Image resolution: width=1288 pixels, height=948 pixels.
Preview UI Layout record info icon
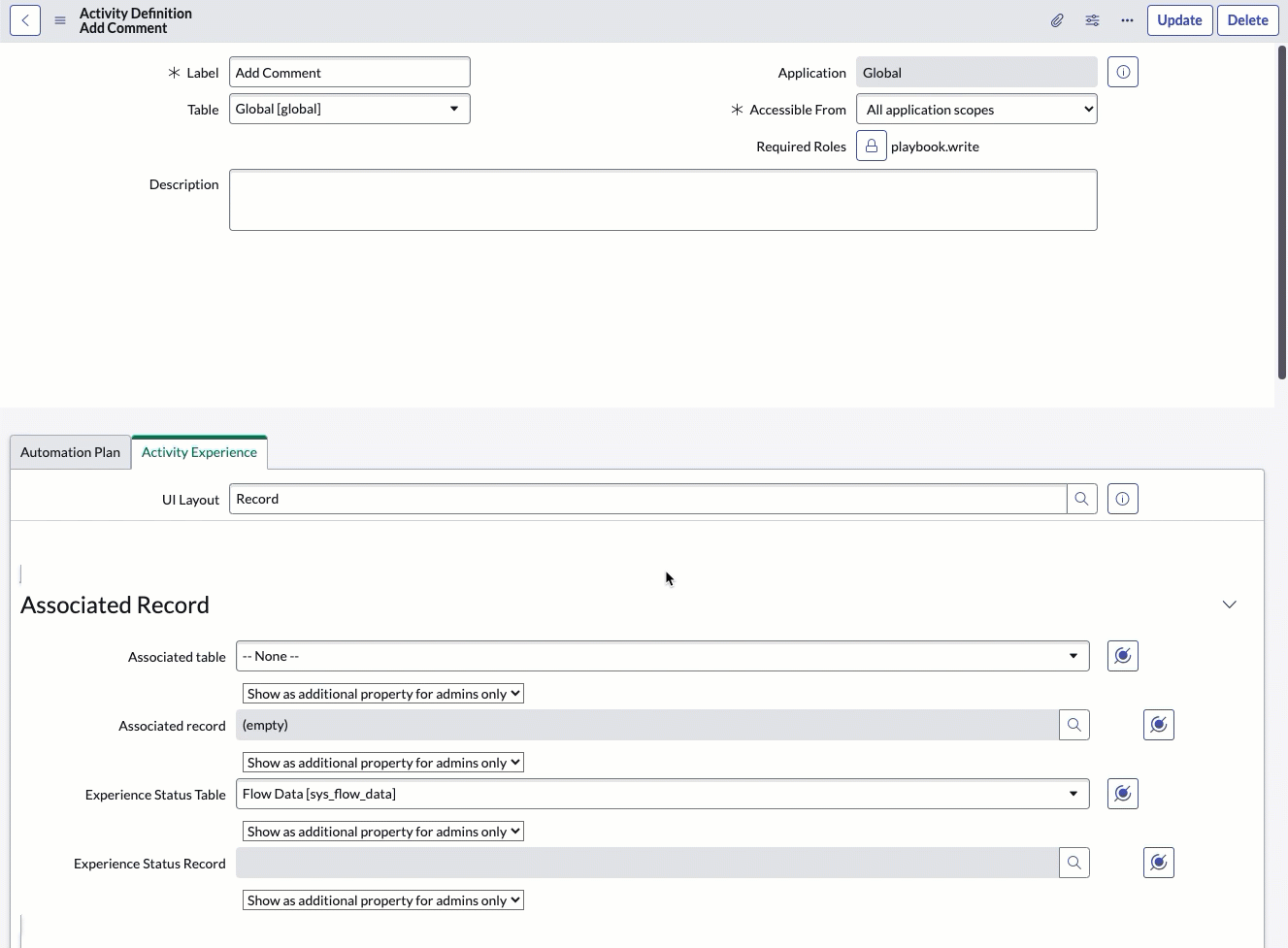pos(1123,499)
